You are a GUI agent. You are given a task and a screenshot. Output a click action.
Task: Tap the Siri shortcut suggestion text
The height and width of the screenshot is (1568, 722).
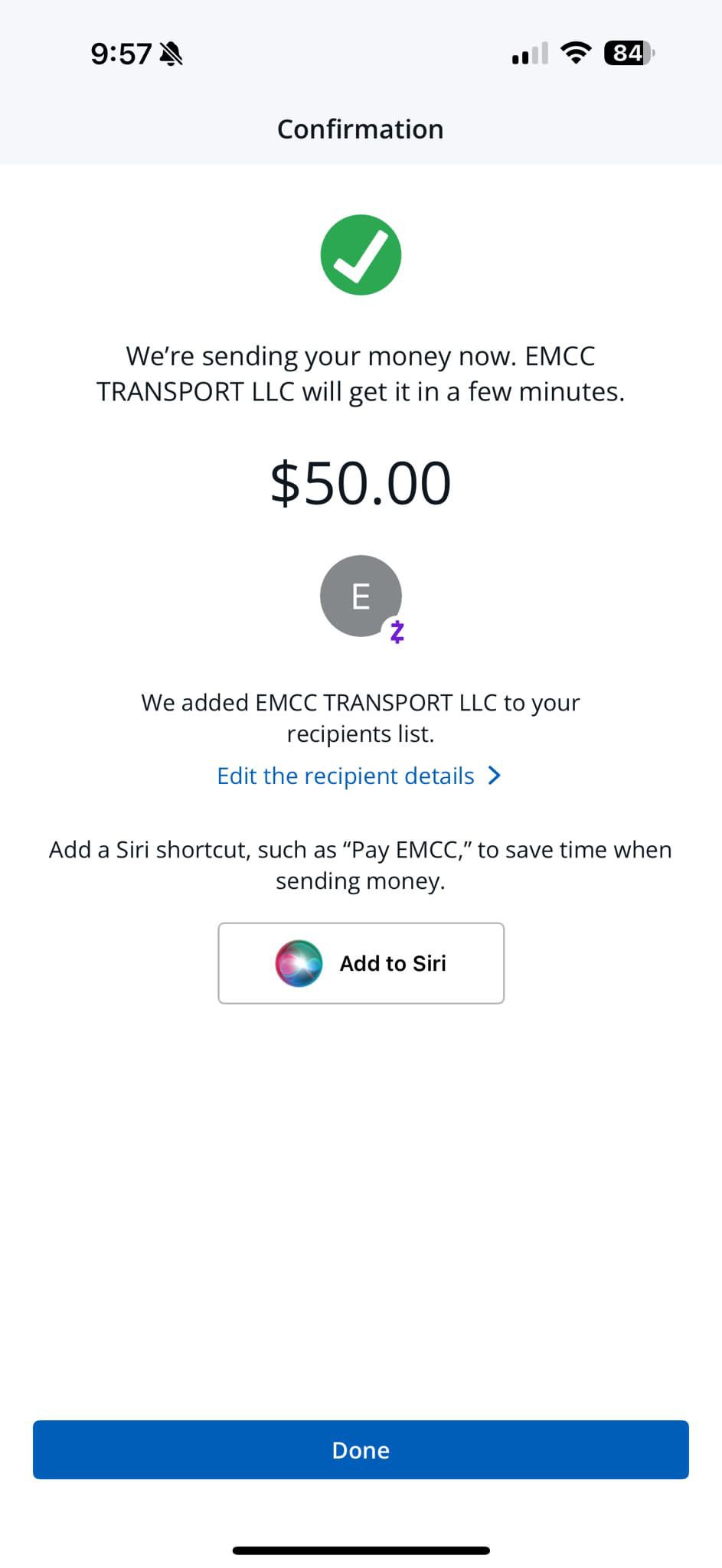pyautogui.click(x=361, y=864)
